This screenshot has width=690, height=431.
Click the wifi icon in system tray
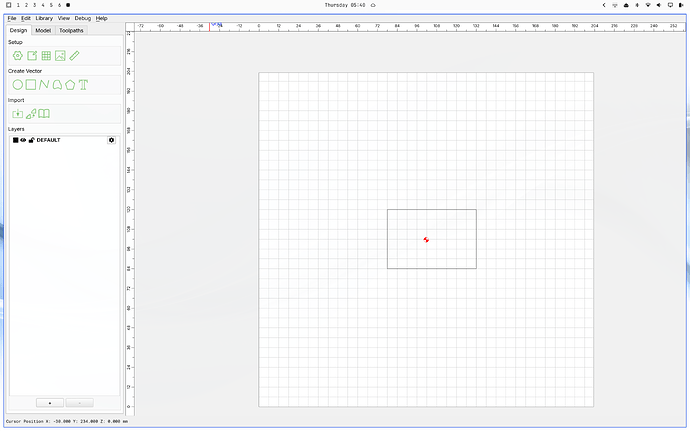648,5
